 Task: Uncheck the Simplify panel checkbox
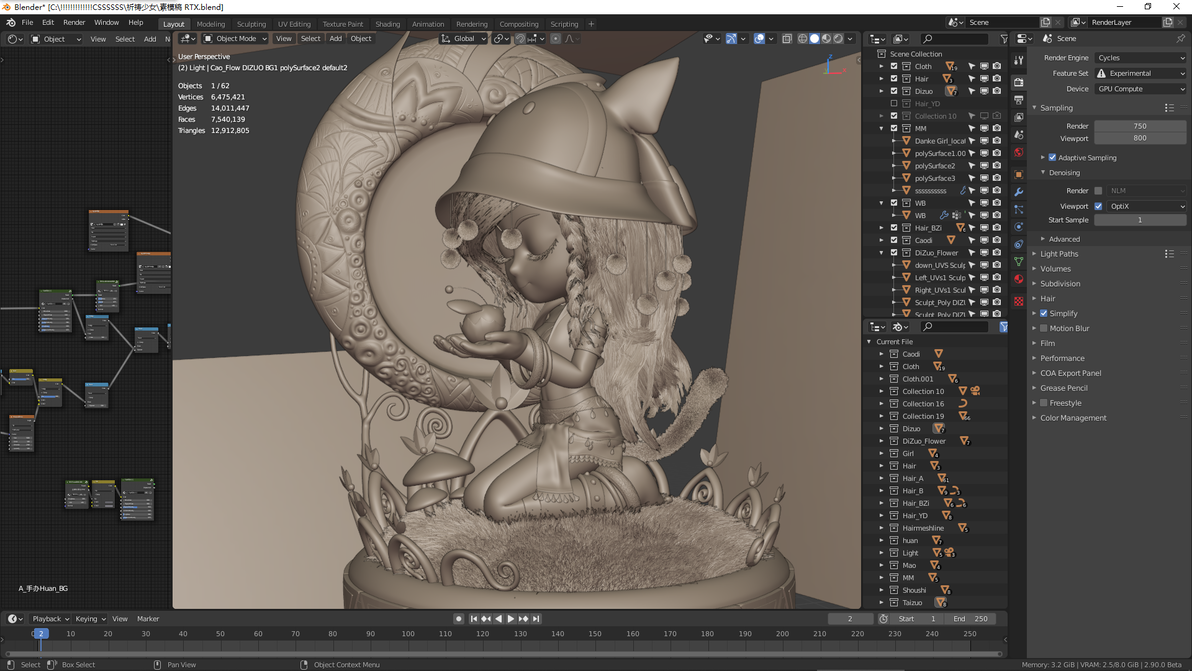(1044, 313)
